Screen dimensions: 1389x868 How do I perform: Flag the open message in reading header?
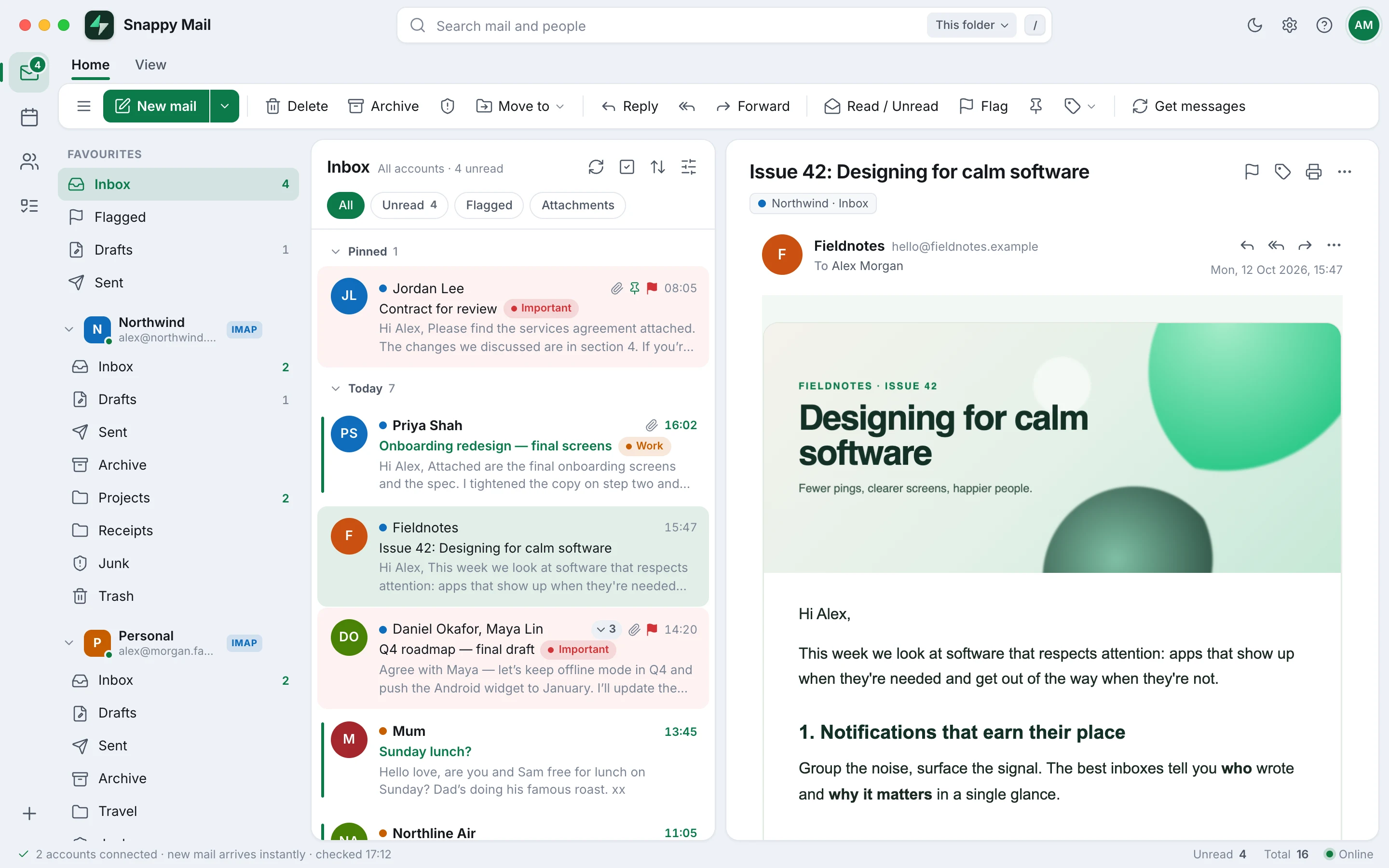(1251, 172)
